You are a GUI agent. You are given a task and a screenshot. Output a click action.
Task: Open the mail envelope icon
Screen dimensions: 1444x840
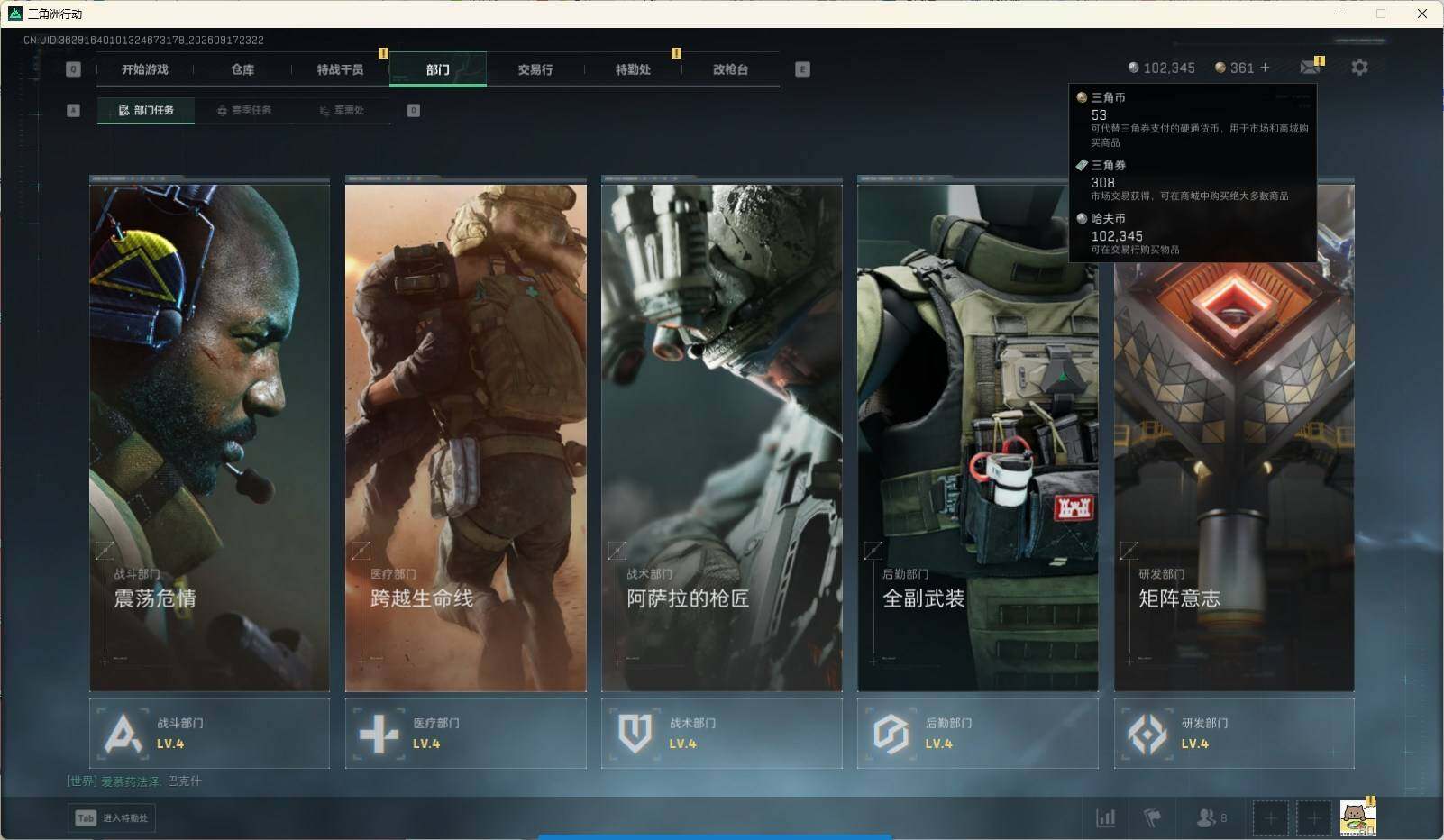(x=1311, y=68)
